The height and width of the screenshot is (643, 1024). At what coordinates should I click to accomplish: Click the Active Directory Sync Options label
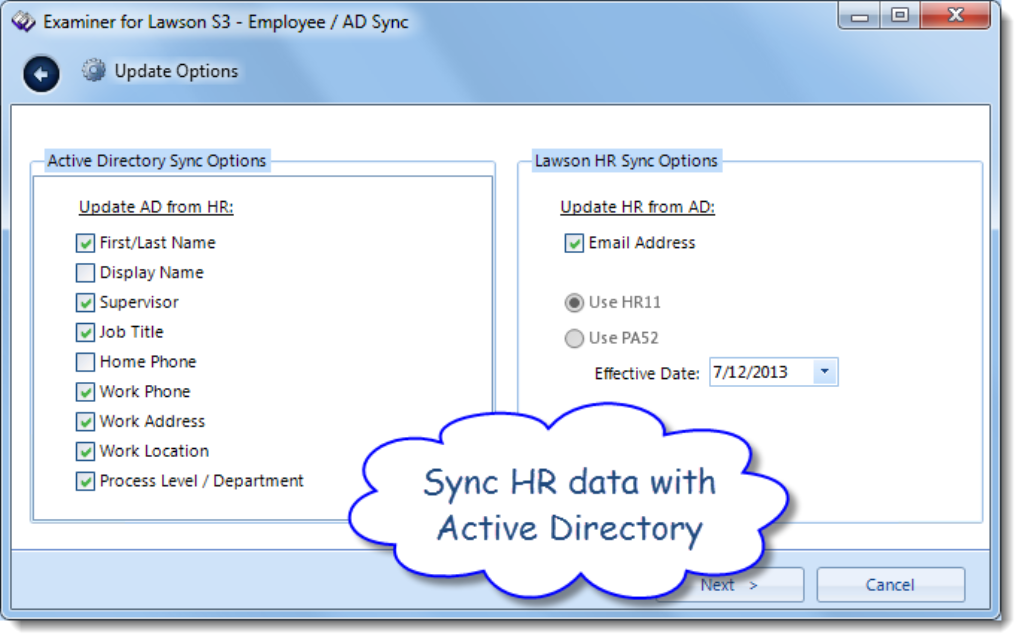[x=157, y=161]
